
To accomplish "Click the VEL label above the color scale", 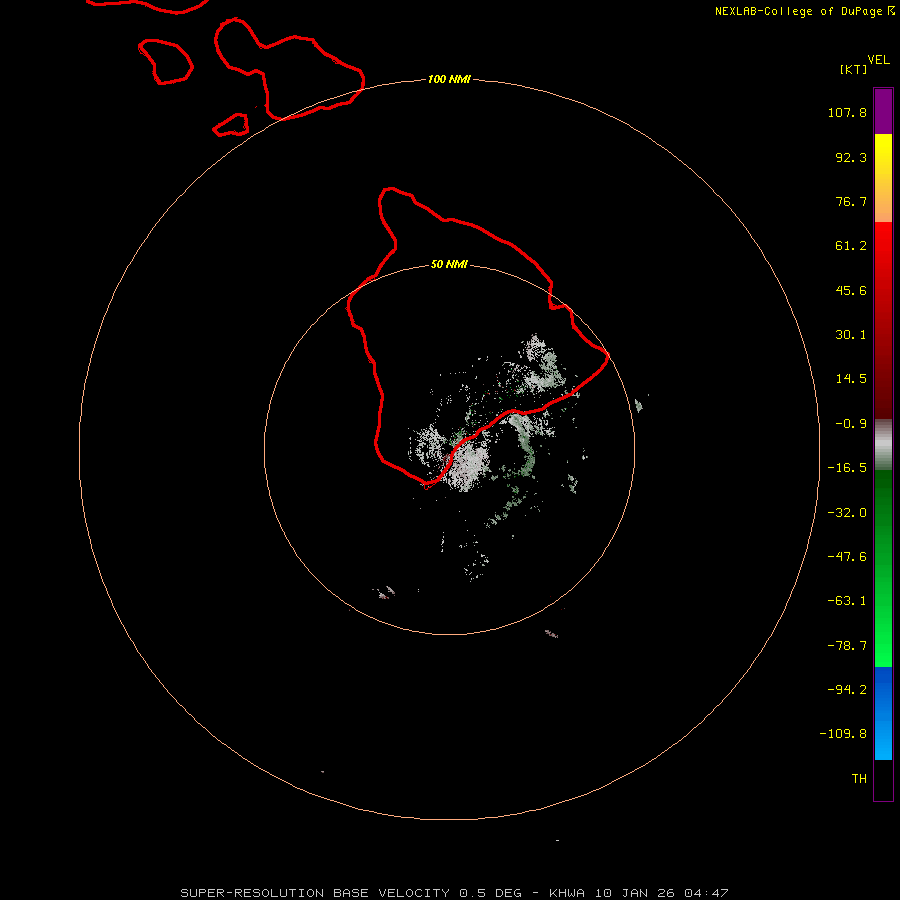I will tap(878, 60).
